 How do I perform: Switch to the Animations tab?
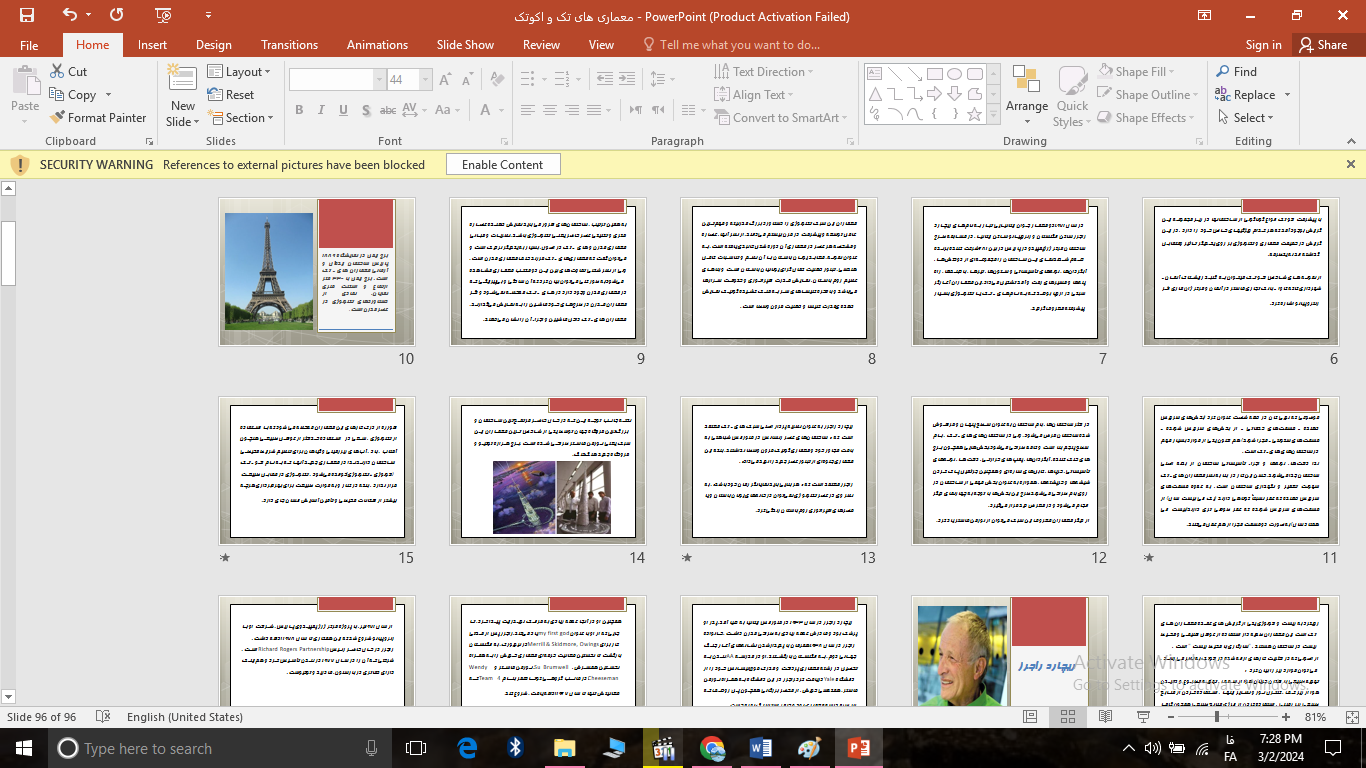pyautogui.click(x=377, y=45)
